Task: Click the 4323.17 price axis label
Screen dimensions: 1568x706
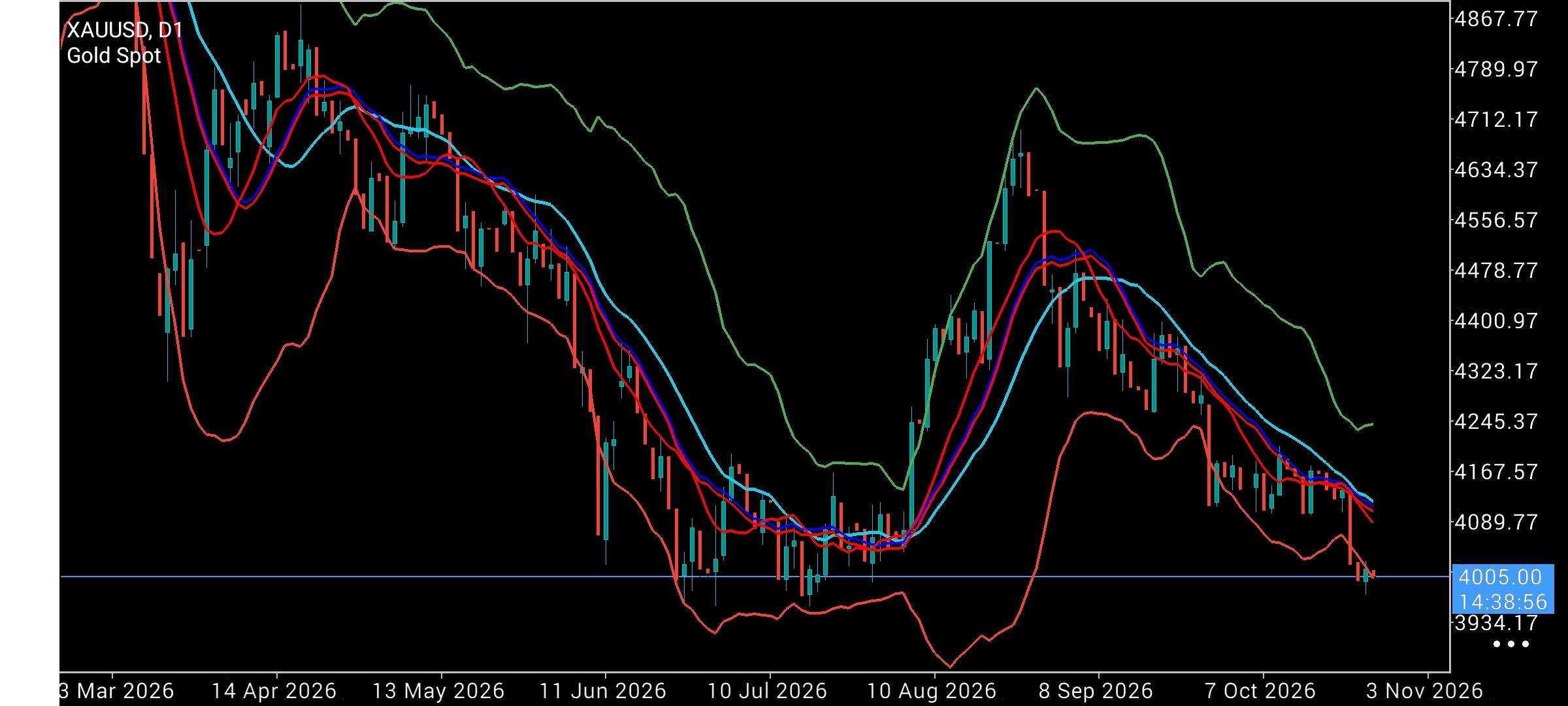Action: pyautogui.click(x=1495, y=371)
